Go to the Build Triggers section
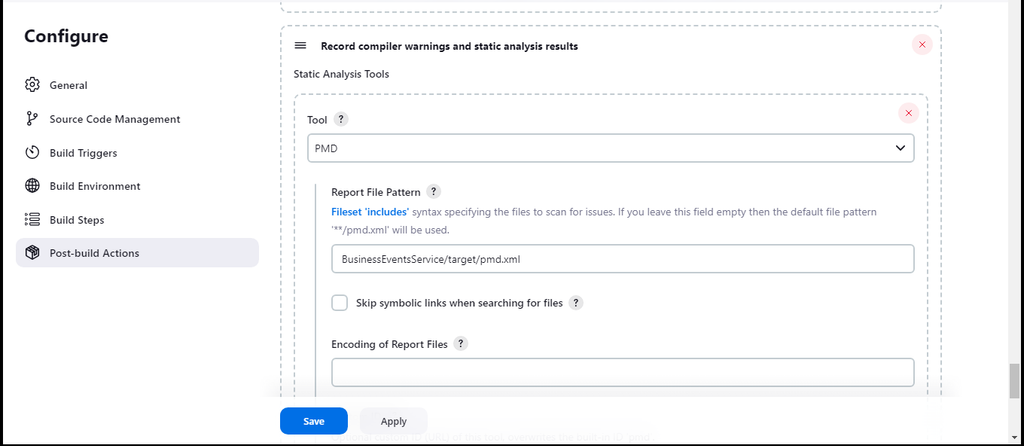Image resolution: width=1024 pixels, height=446 pixels. coord(83,153)
